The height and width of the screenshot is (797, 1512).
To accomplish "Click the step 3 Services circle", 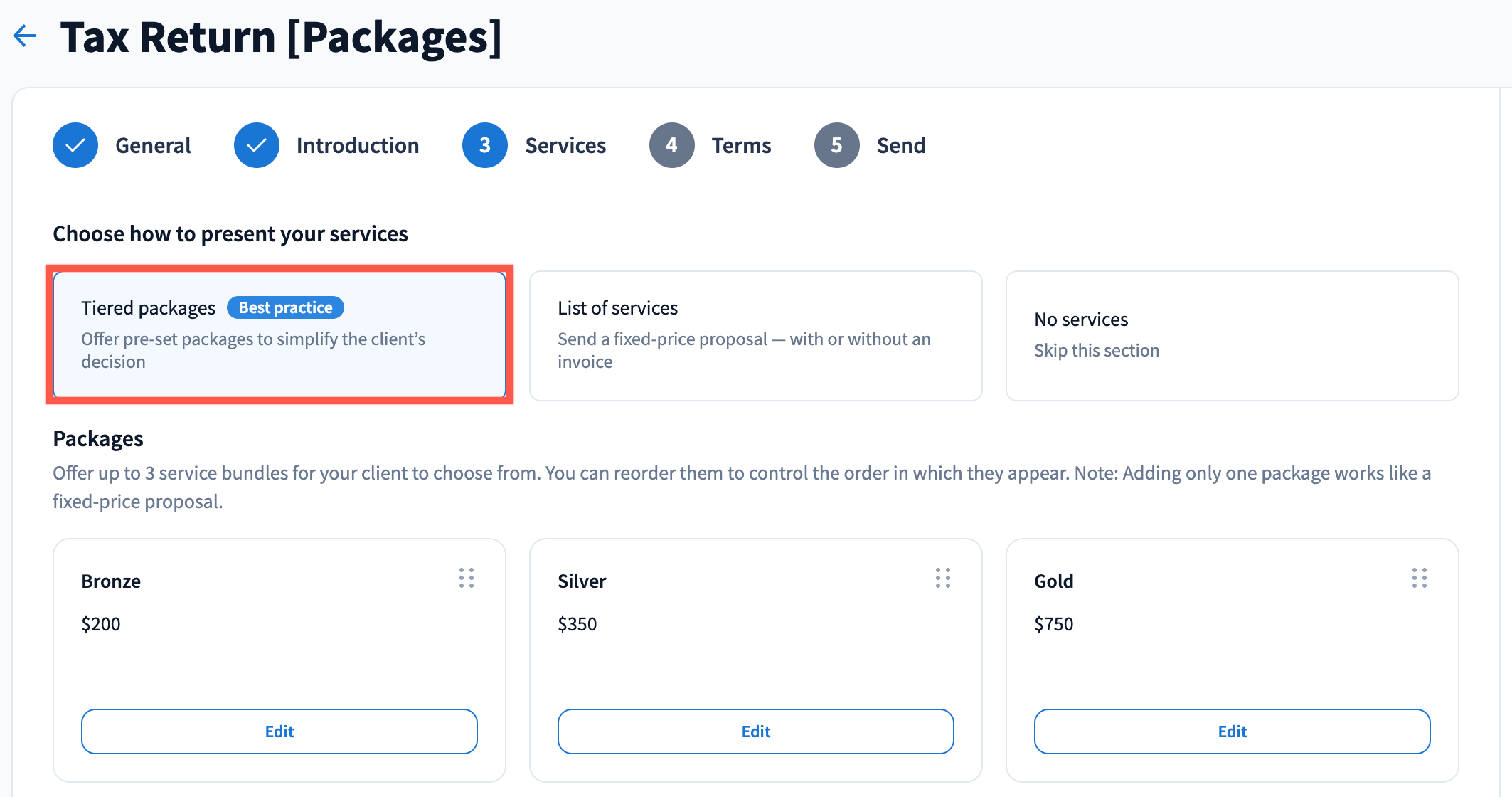I will (485, 145).
